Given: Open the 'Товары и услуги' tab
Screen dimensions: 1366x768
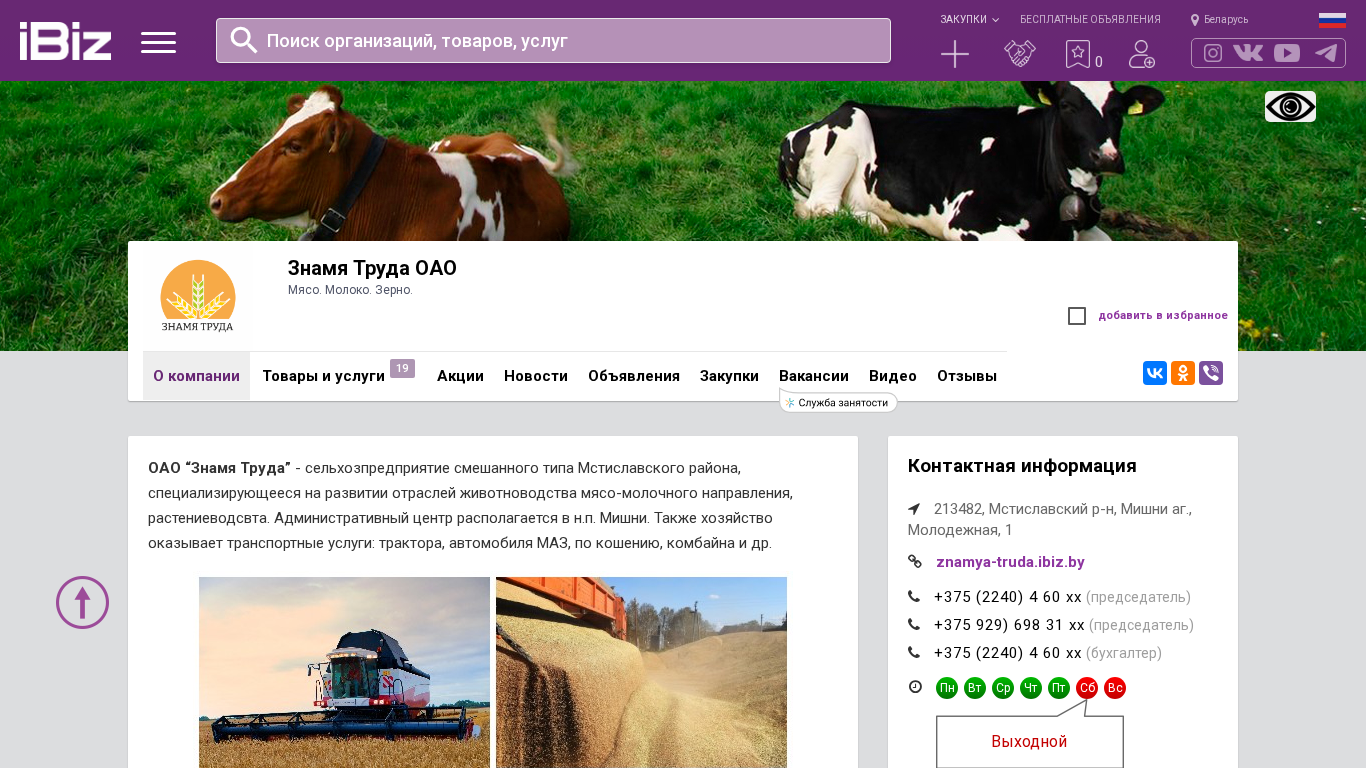Looking at the screenshot, I should [x=324, y=376].
